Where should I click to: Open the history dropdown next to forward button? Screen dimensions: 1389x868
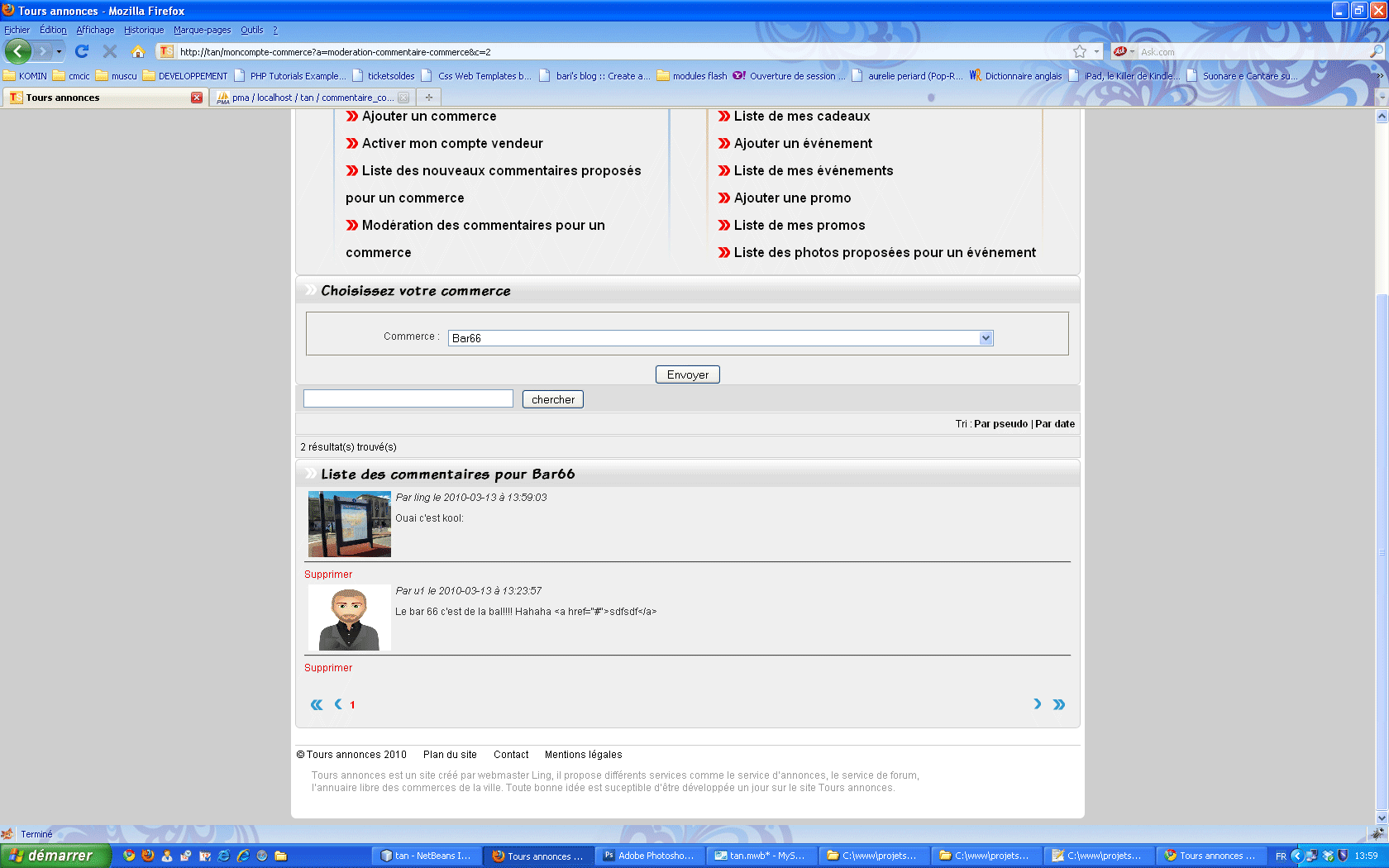coord(59,51)
